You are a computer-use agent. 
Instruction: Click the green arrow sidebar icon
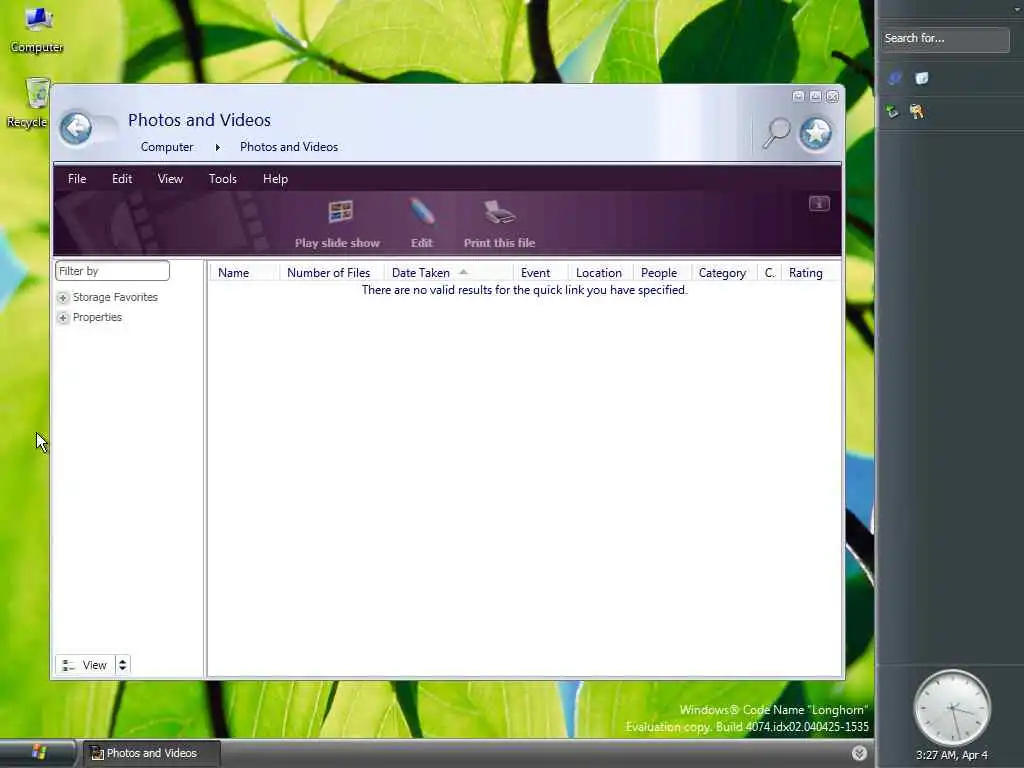tap(892, 112)
